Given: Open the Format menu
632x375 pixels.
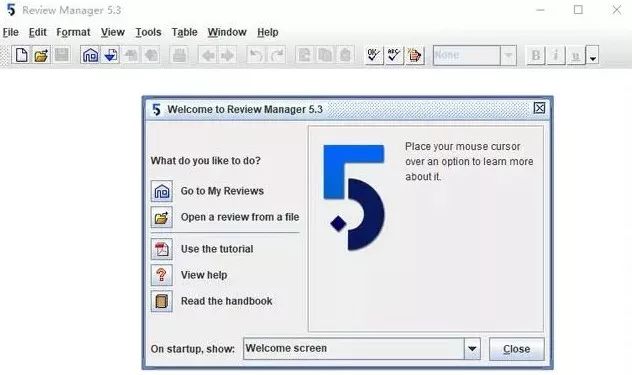Looking at the screenshot, I should click(x=73, y=32).
